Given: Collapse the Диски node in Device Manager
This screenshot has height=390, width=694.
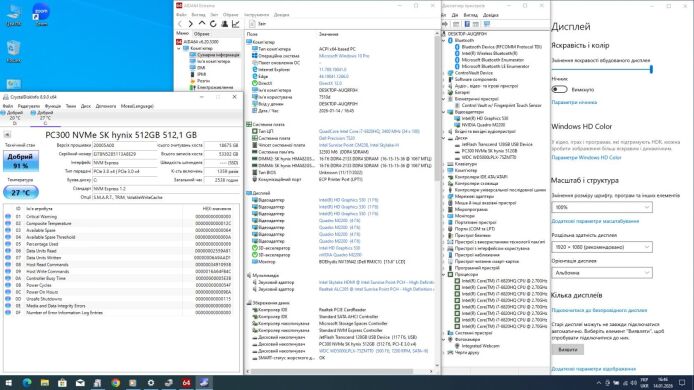Looking at the screenshot, I should (x=444, y=138).
